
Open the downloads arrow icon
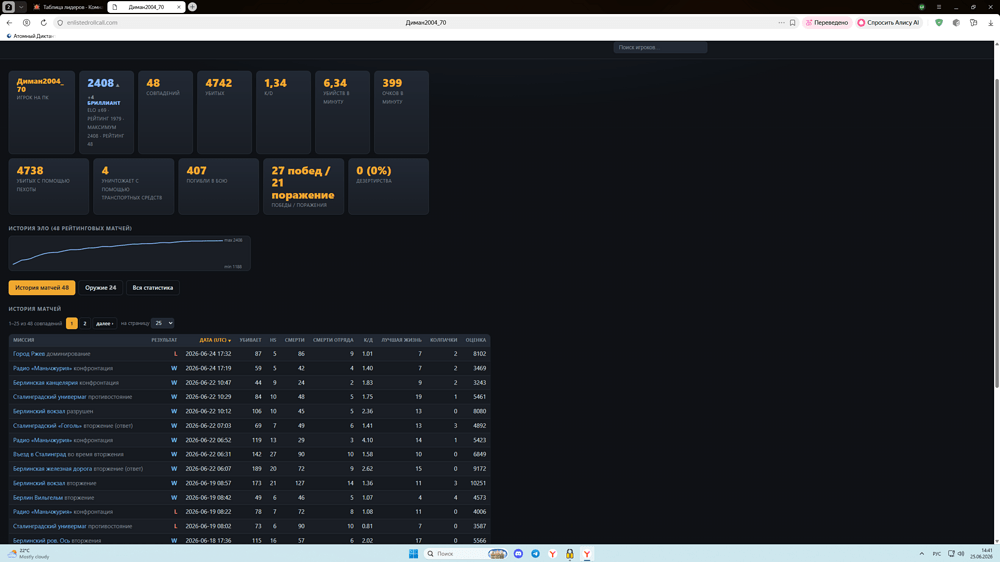[990, 22]
